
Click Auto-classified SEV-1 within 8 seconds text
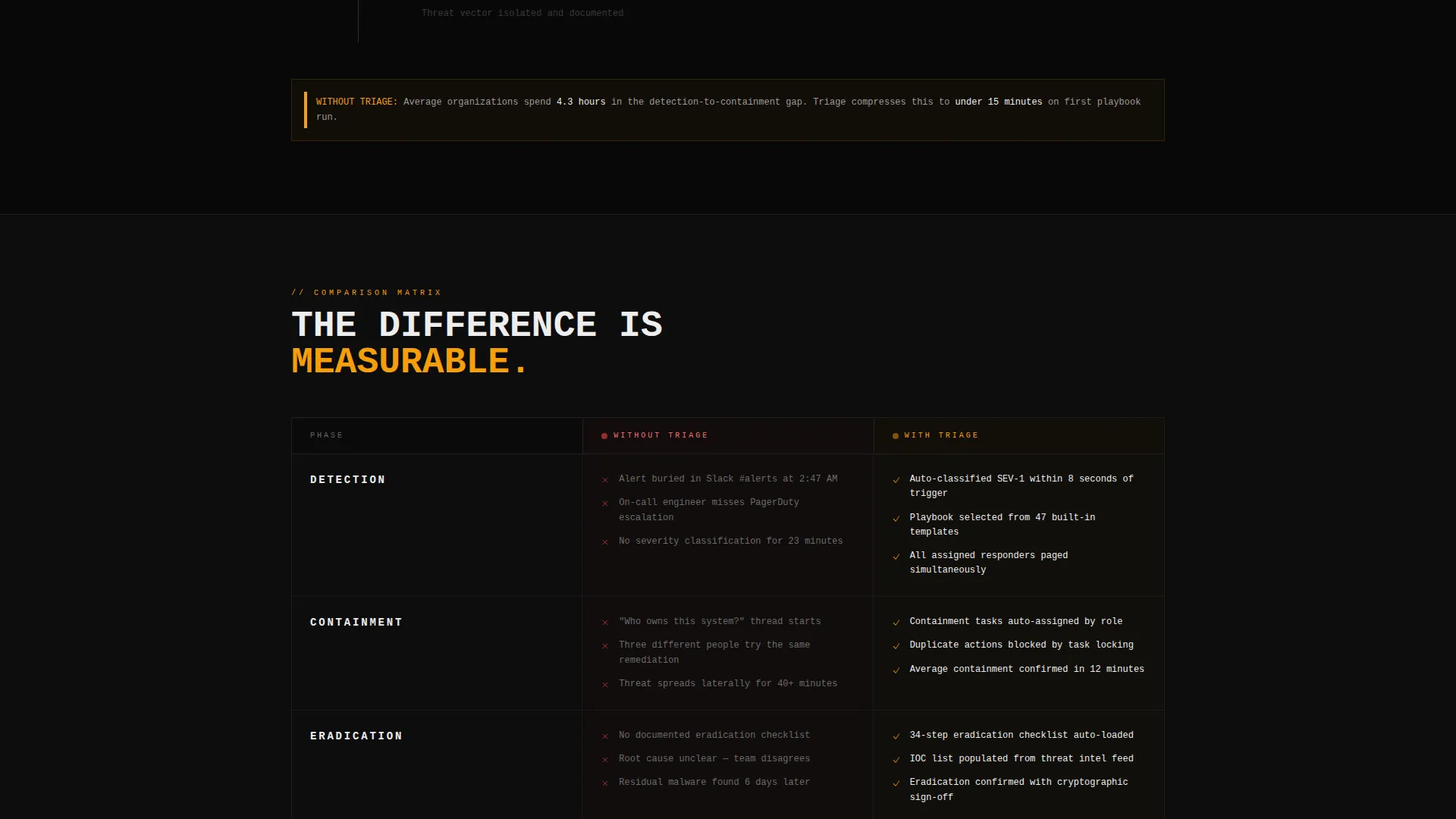pos(1021,486)
